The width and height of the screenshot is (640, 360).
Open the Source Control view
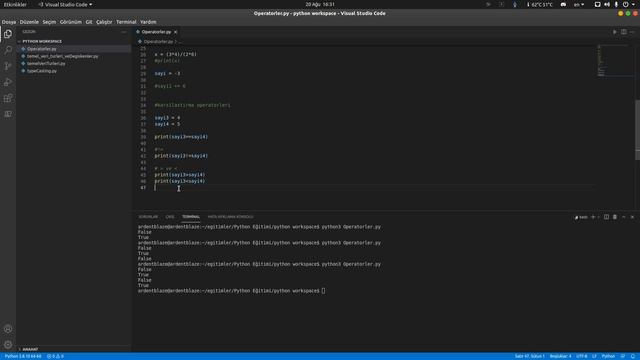pyautogui.click(x=8, y=66)
